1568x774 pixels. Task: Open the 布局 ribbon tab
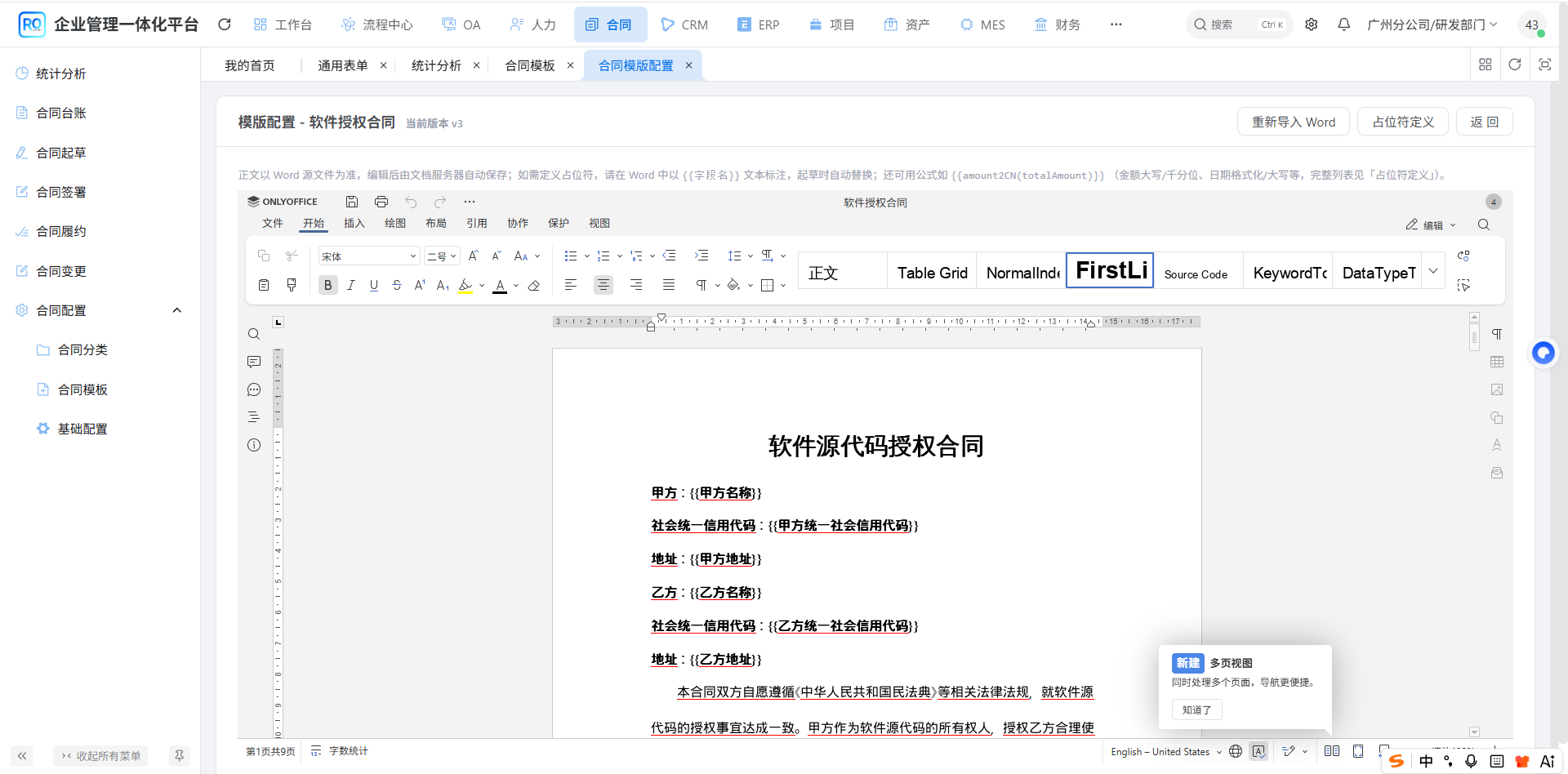[x=436, y=223]
